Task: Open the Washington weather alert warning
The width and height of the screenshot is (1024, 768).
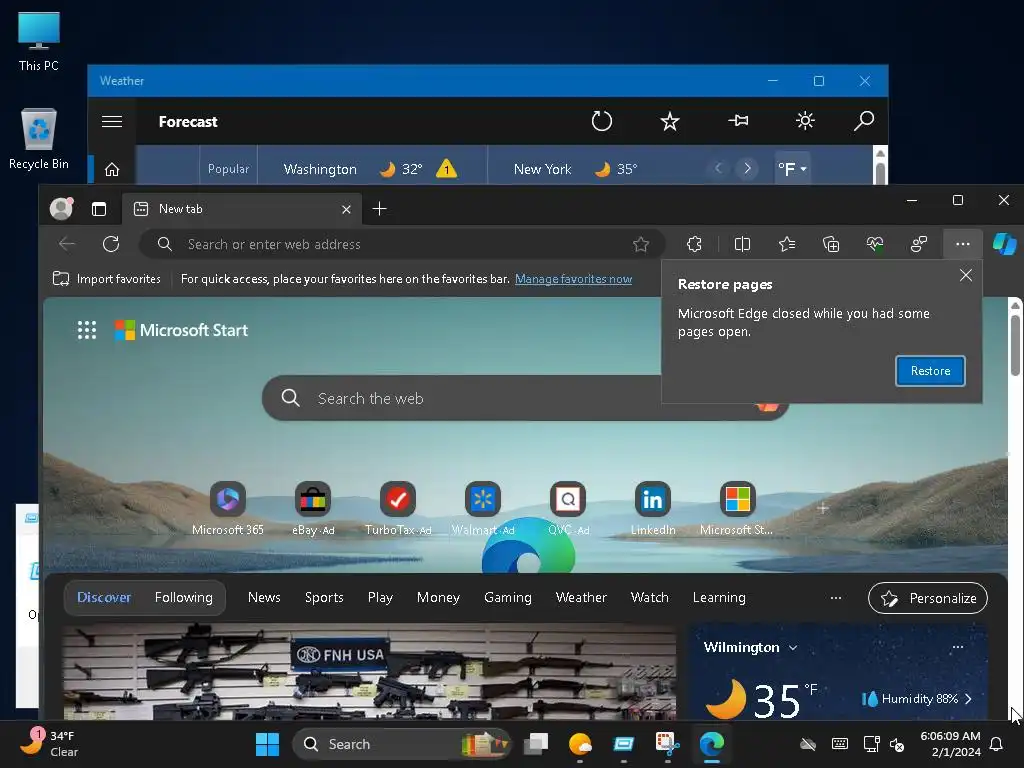Action: (x=447, y=169)
